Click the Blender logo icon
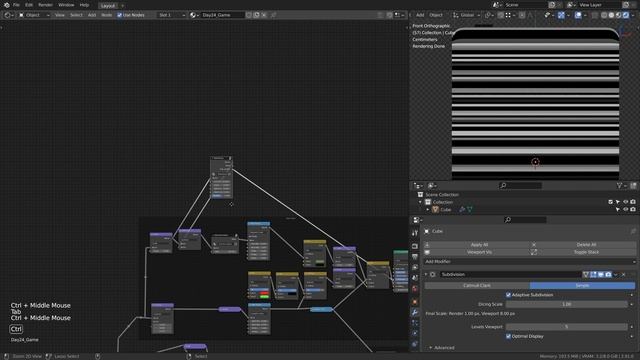Viewport: 640px width, 360px height. pos(7,5)
